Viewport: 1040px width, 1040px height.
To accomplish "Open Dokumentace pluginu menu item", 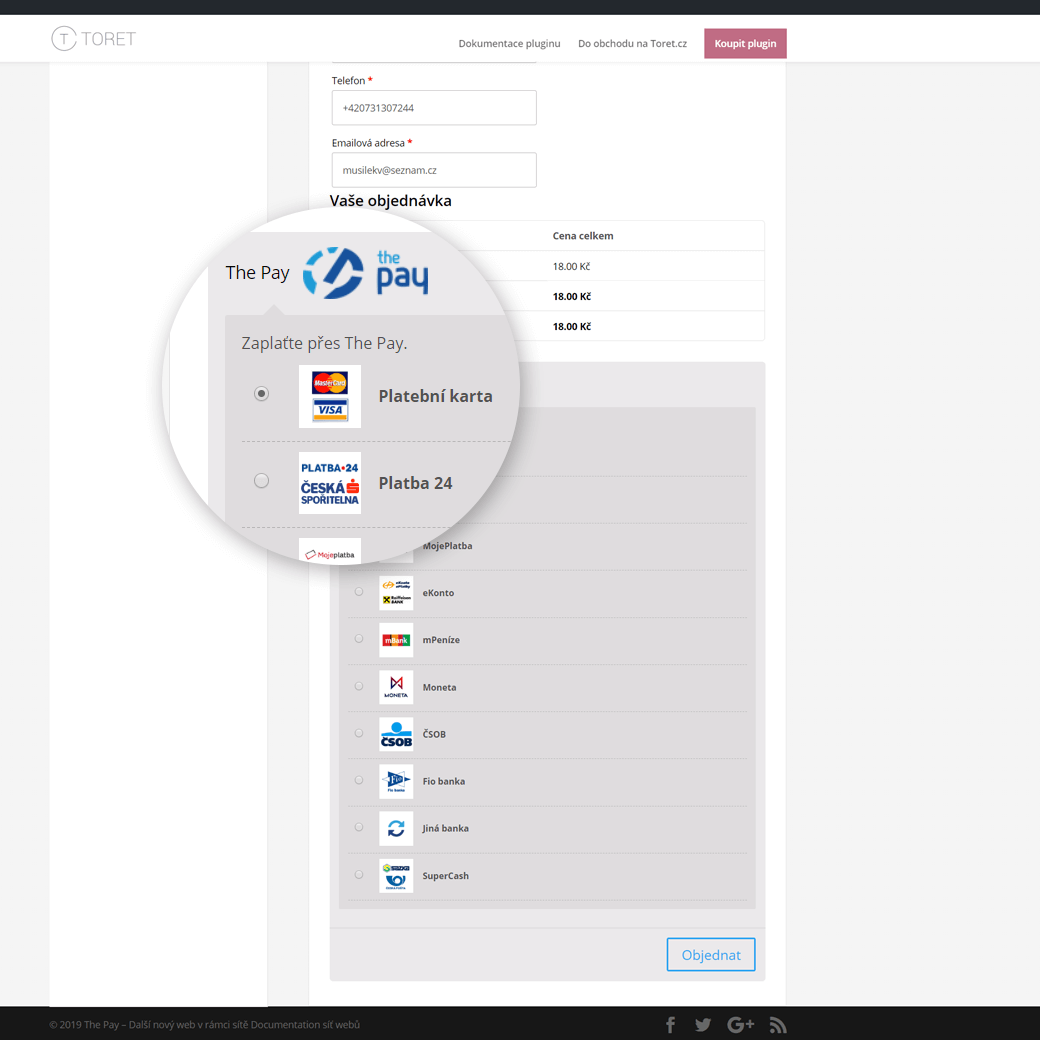I will pyautogui.click(x=509, y=43).
